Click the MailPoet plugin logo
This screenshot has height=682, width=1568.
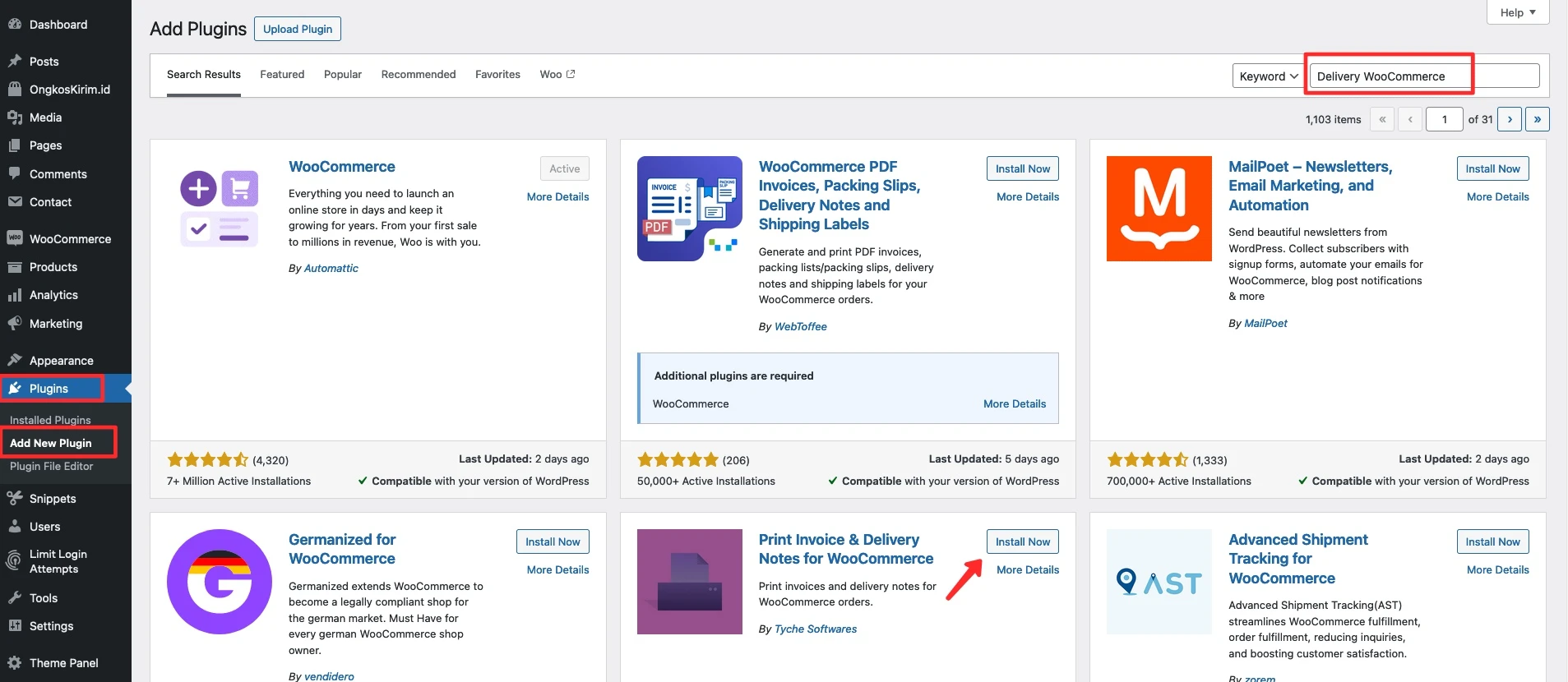(1159, 209)
